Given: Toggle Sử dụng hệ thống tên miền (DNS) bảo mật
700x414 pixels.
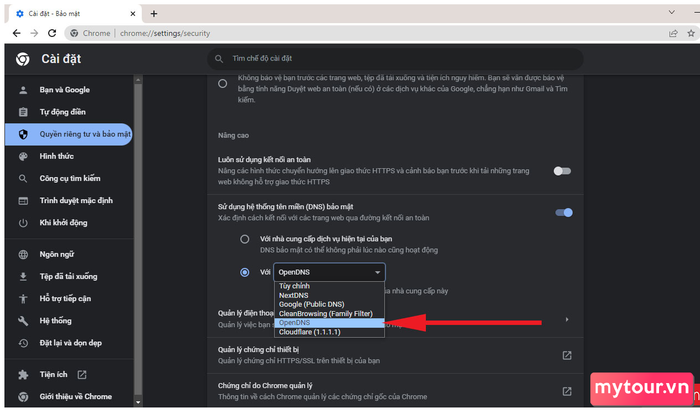Looking at the screenshot, I should click(x=564, y=213).
